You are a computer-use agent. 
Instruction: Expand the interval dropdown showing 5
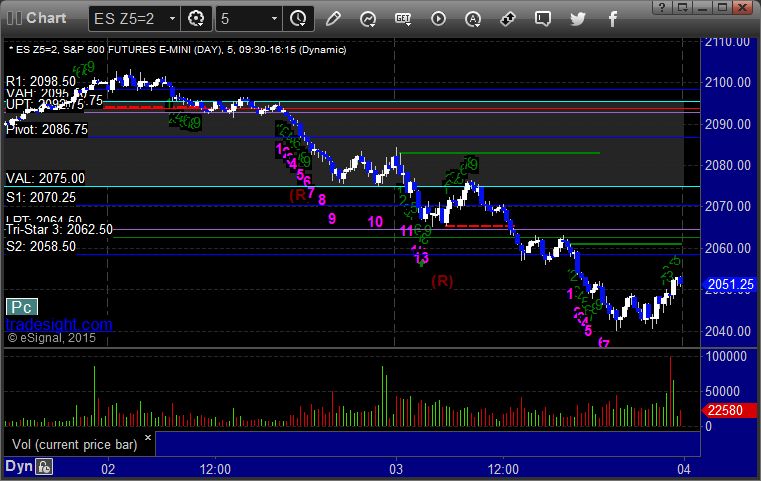[274, 19]
